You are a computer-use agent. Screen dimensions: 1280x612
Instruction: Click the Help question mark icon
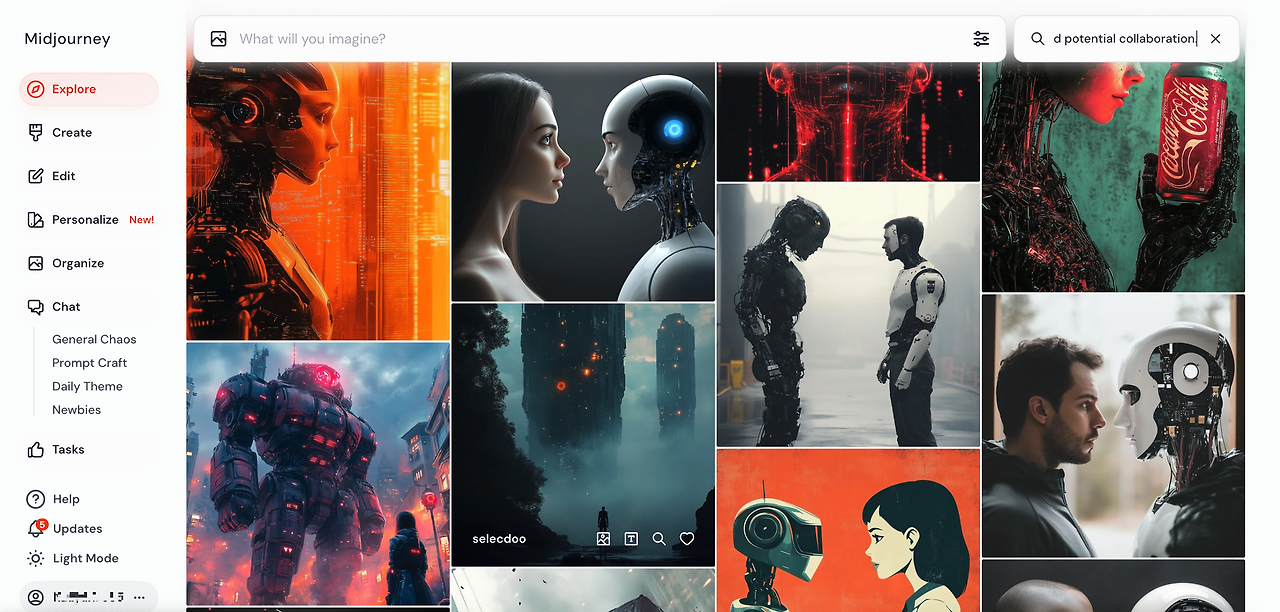(x=36, y=499)
